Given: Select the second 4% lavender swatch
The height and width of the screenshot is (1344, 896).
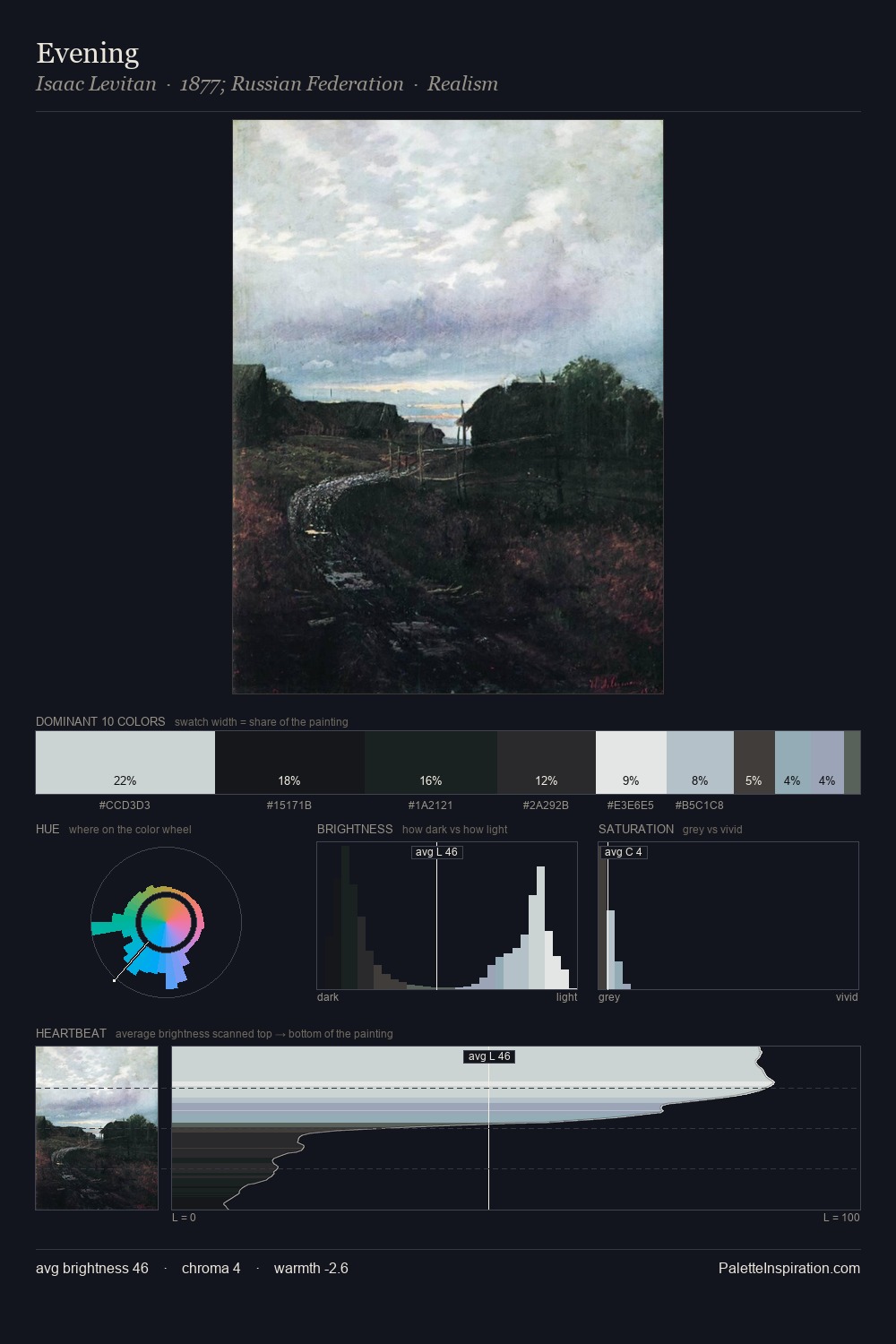Looking at the screenshot, I should point(828,762).
